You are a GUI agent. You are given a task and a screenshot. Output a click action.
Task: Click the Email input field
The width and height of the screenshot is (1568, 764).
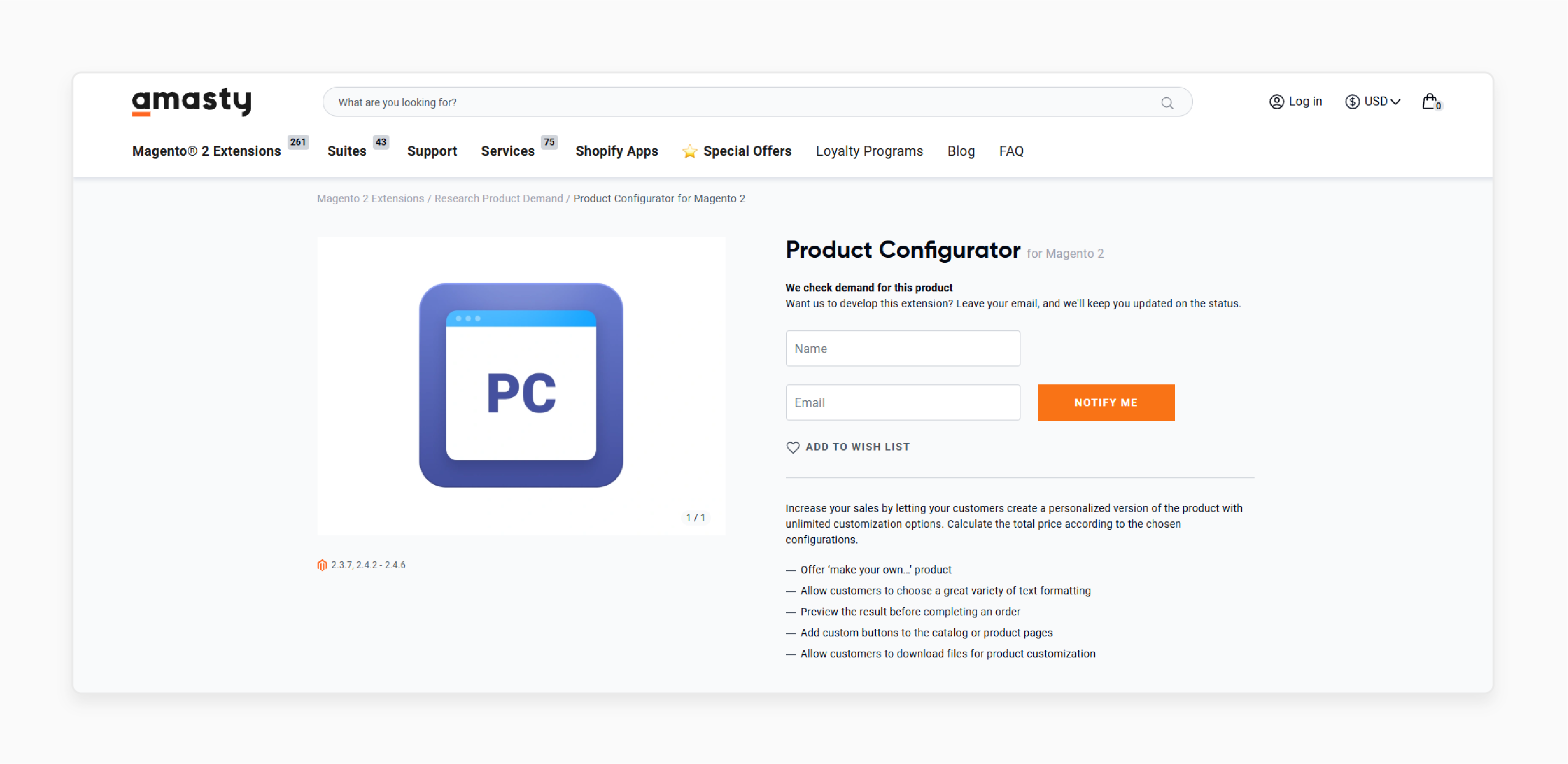pyautogui.click(x=902, y=402)
